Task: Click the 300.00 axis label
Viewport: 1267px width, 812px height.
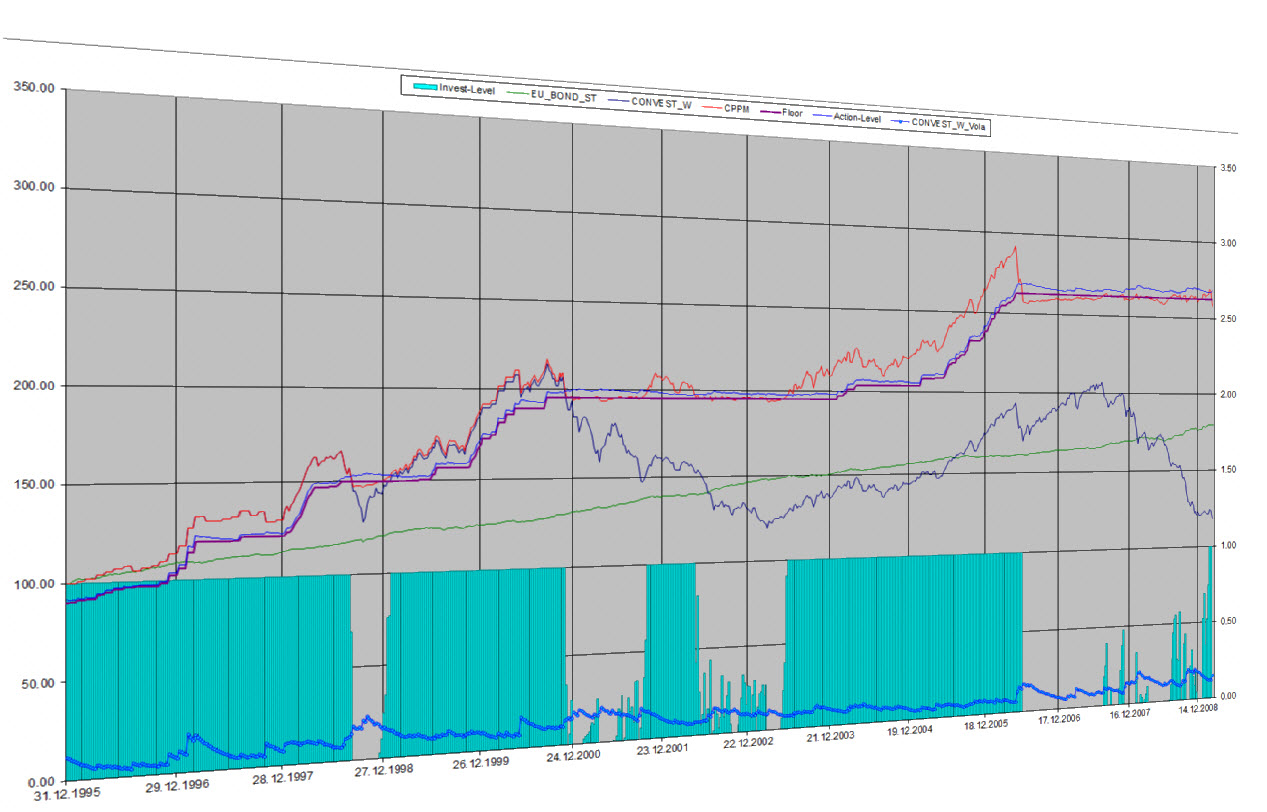Action: coord(36,188)
